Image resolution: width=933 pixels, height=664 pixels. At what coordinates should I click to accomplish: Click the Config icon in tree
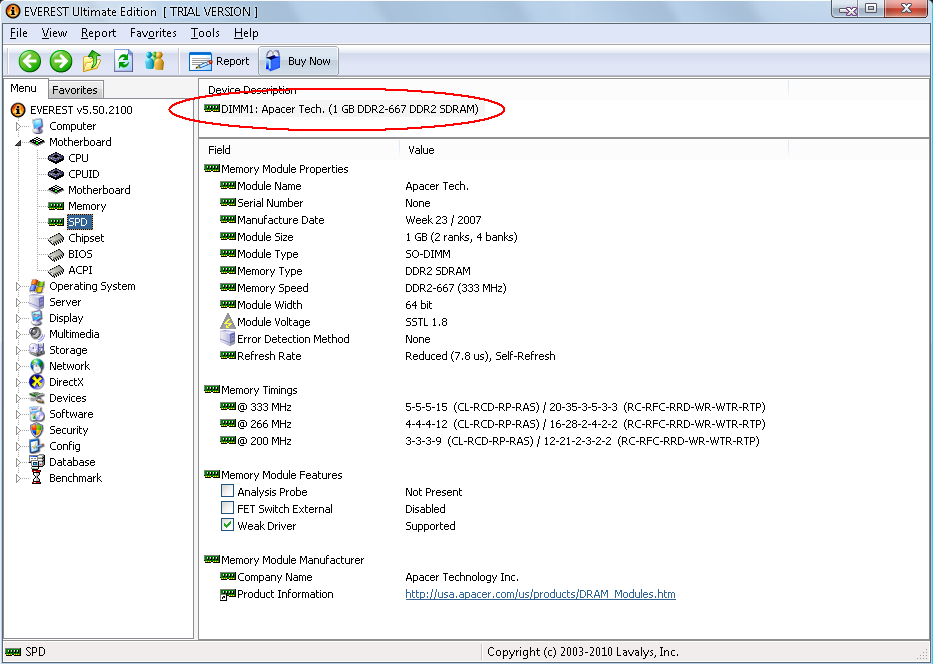click(x=37, y=446)
